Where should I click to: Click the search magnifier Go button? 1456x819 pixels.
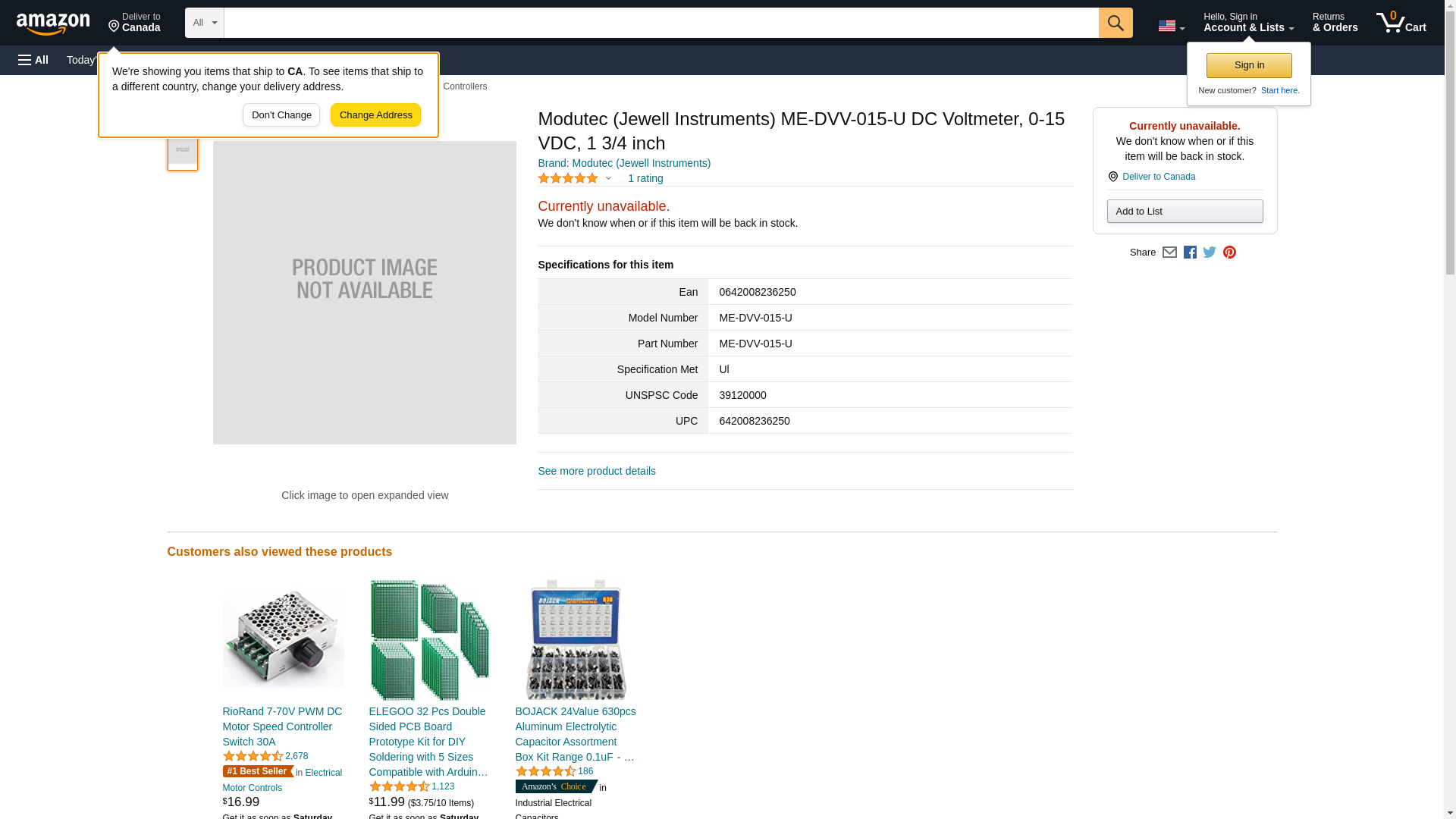click(1115, 23)
